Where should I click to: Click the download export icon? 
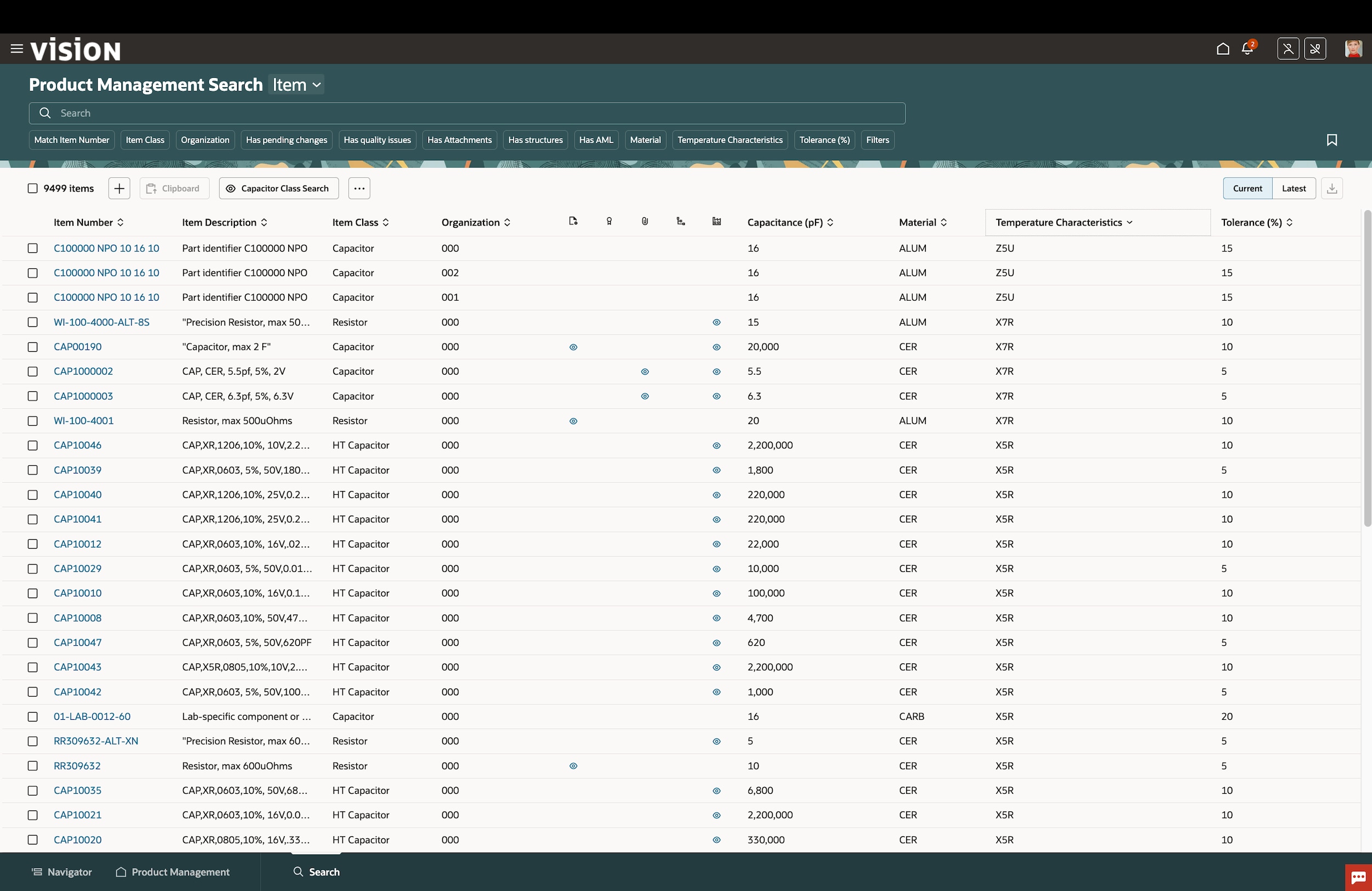1331,188
